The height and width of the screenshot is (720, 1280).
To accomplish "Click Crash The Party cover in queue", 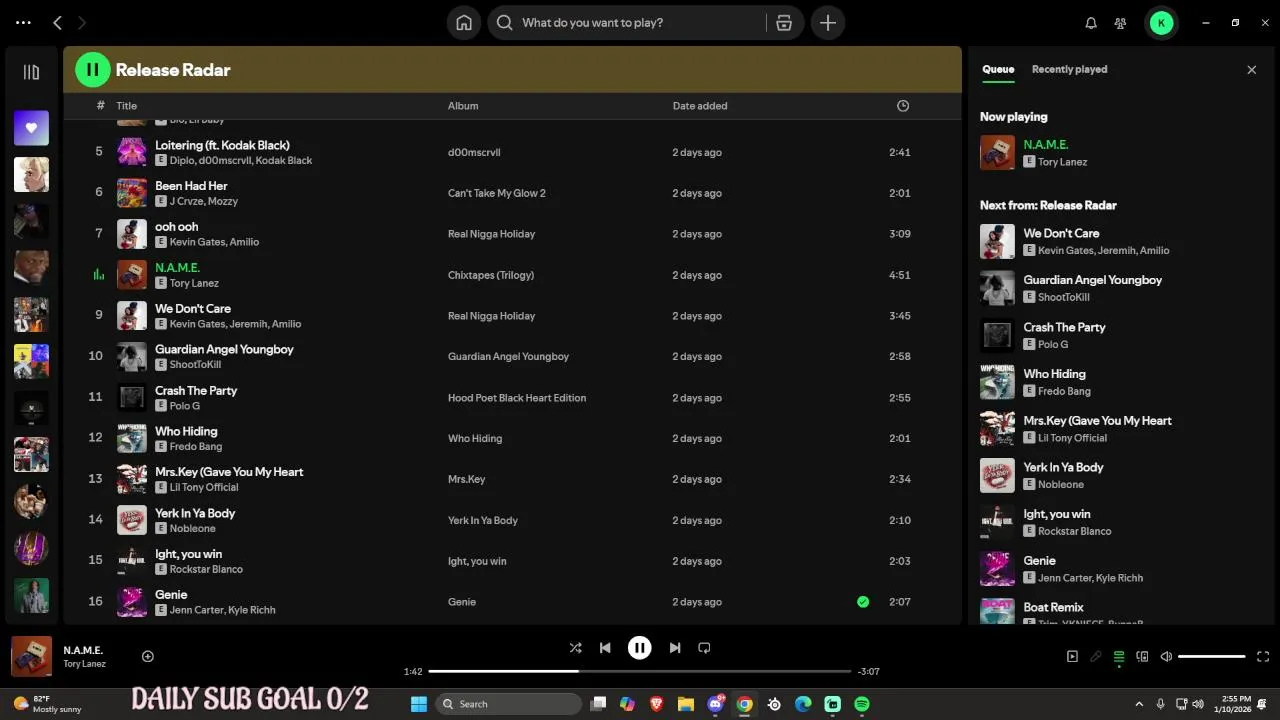I will (997, 335).
